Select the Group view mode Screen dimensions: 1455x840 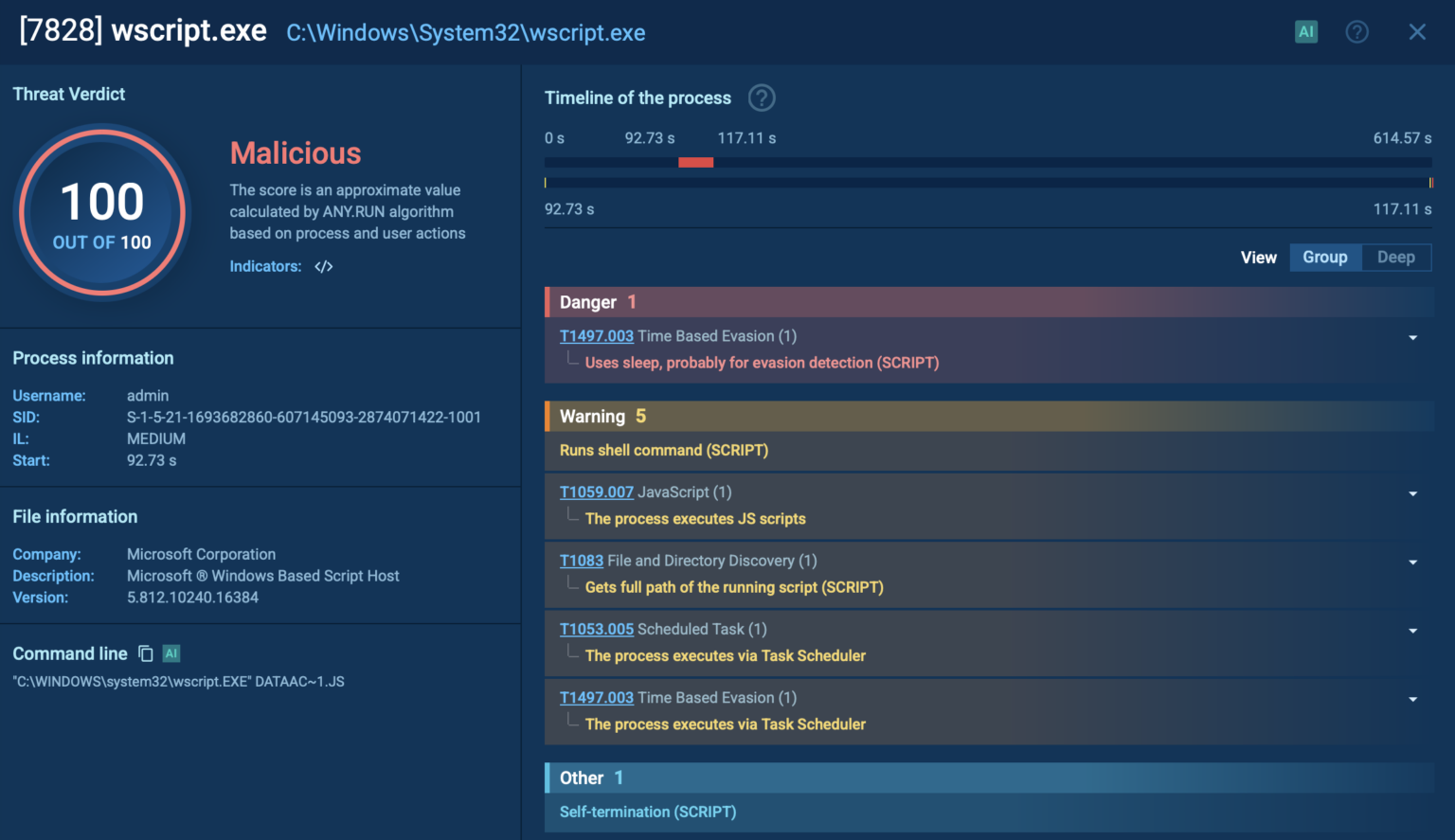coord(1325,257)
